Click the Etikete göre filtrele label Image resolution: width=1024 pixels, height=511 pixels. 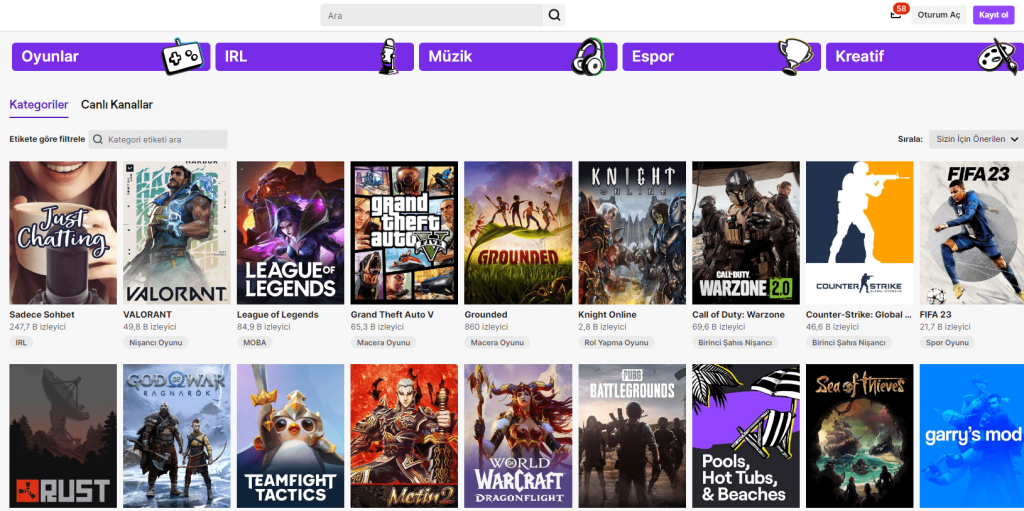tap(47, 139)
